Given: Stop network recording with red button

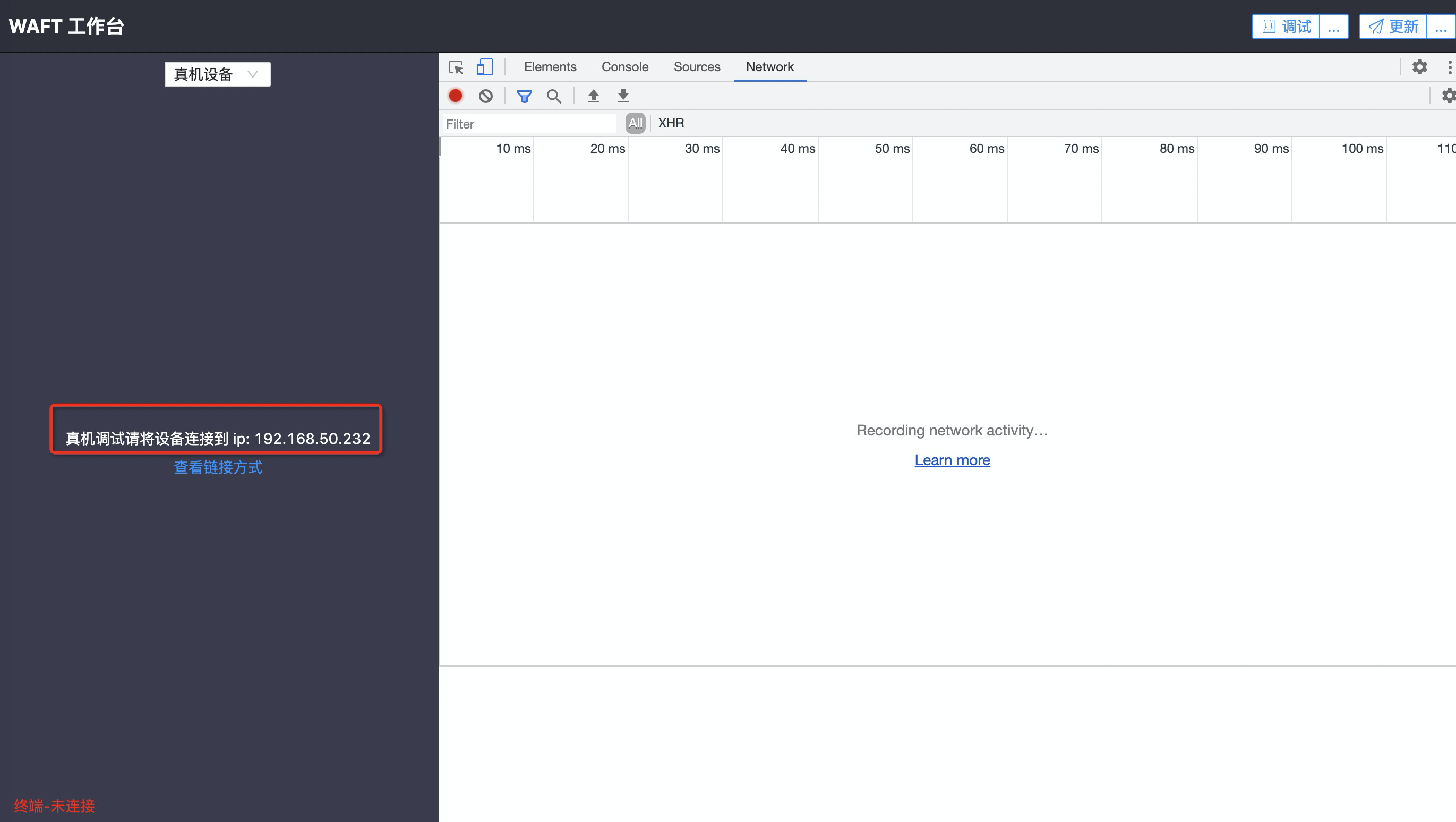Looking at the screenshot, I should pos(456,96).
